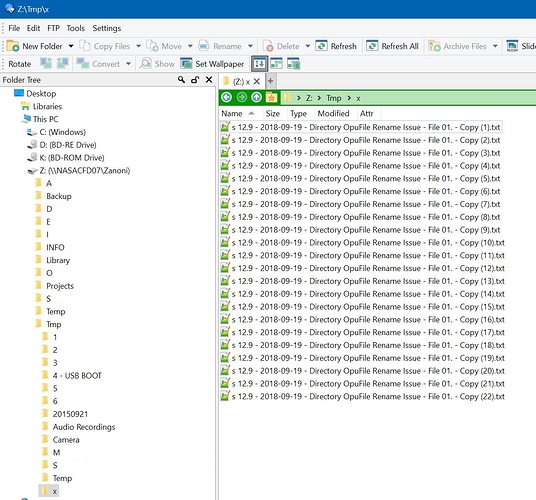The height and width of the screenshot is (500, 536).
Task: Click the green Forward navigation arrow
Action: 242,97
